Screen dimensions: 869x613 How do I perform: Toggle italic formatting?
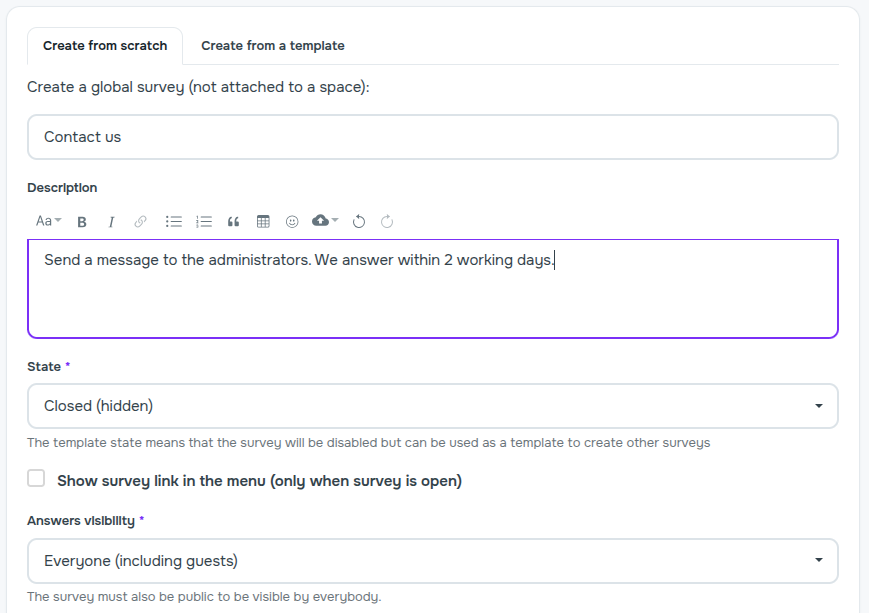(x=111, y=222)
